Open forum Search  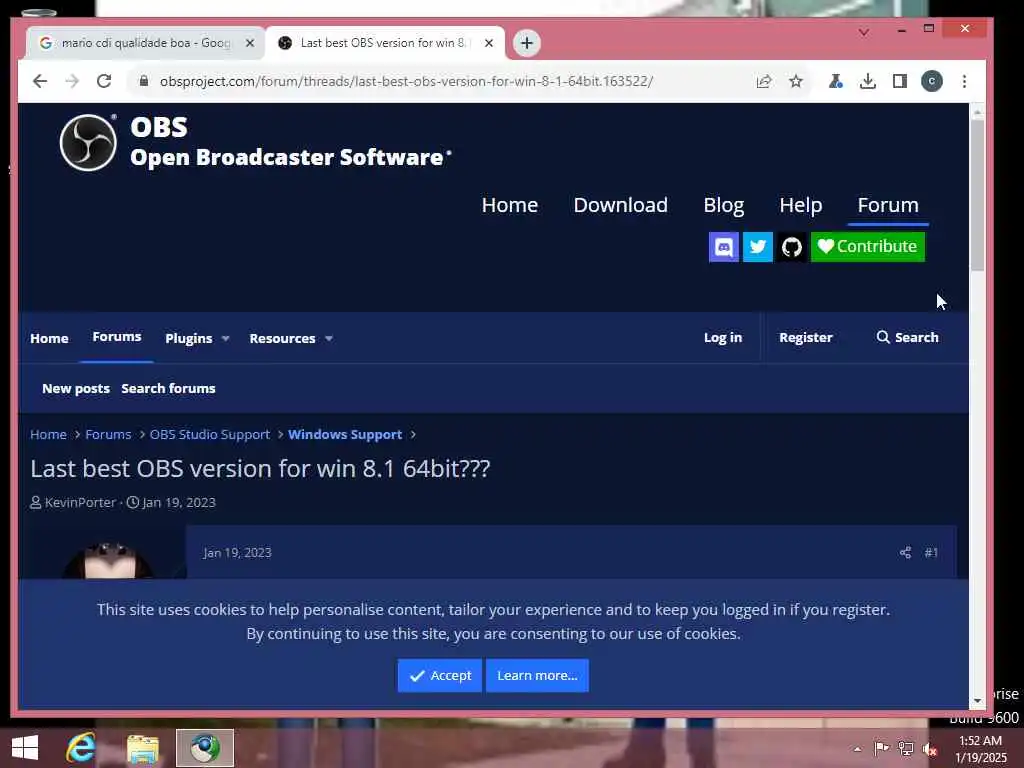pos(908,337)
